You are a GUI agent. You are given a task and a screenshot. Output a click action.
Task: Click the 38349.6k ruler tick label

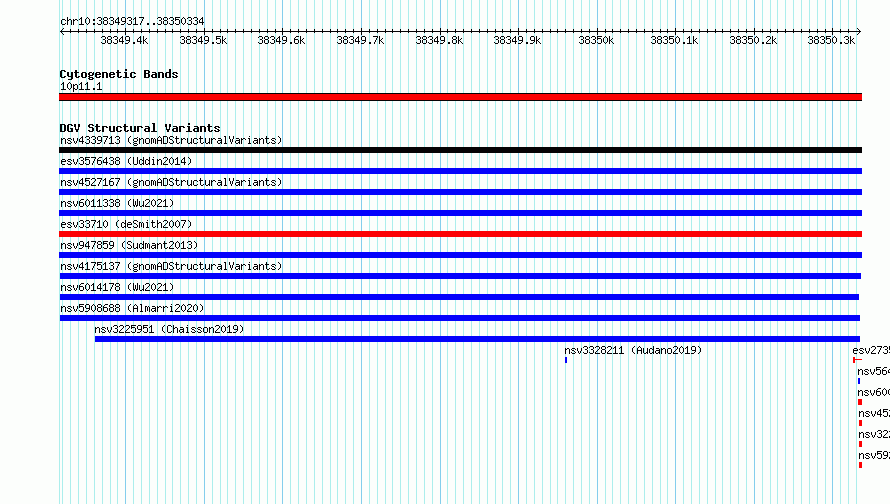click(x=281, y=40)
